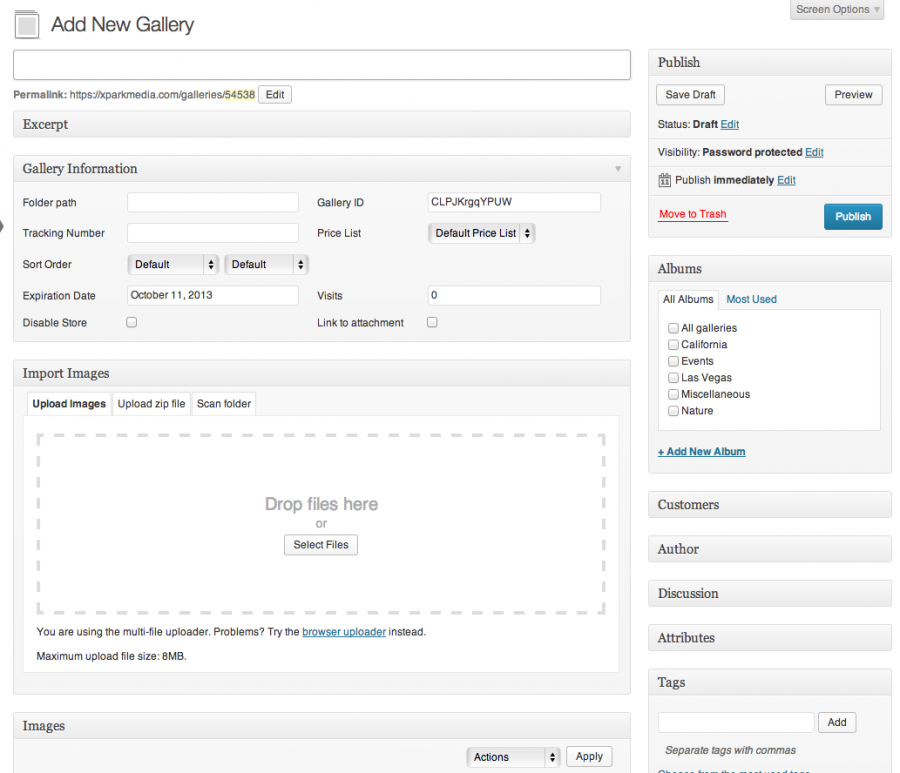Open the Most Used albums tab

coord(751,299)
